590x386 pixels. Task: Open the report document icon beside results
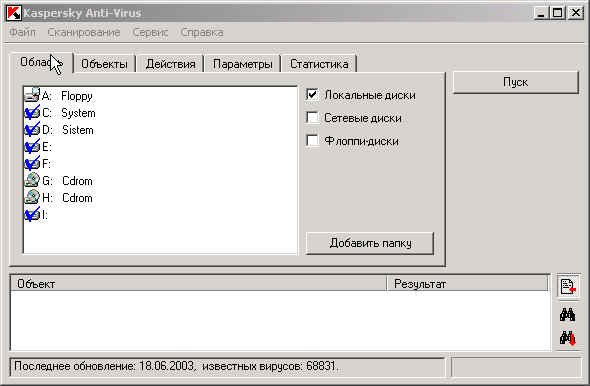[x=568, y=287]
